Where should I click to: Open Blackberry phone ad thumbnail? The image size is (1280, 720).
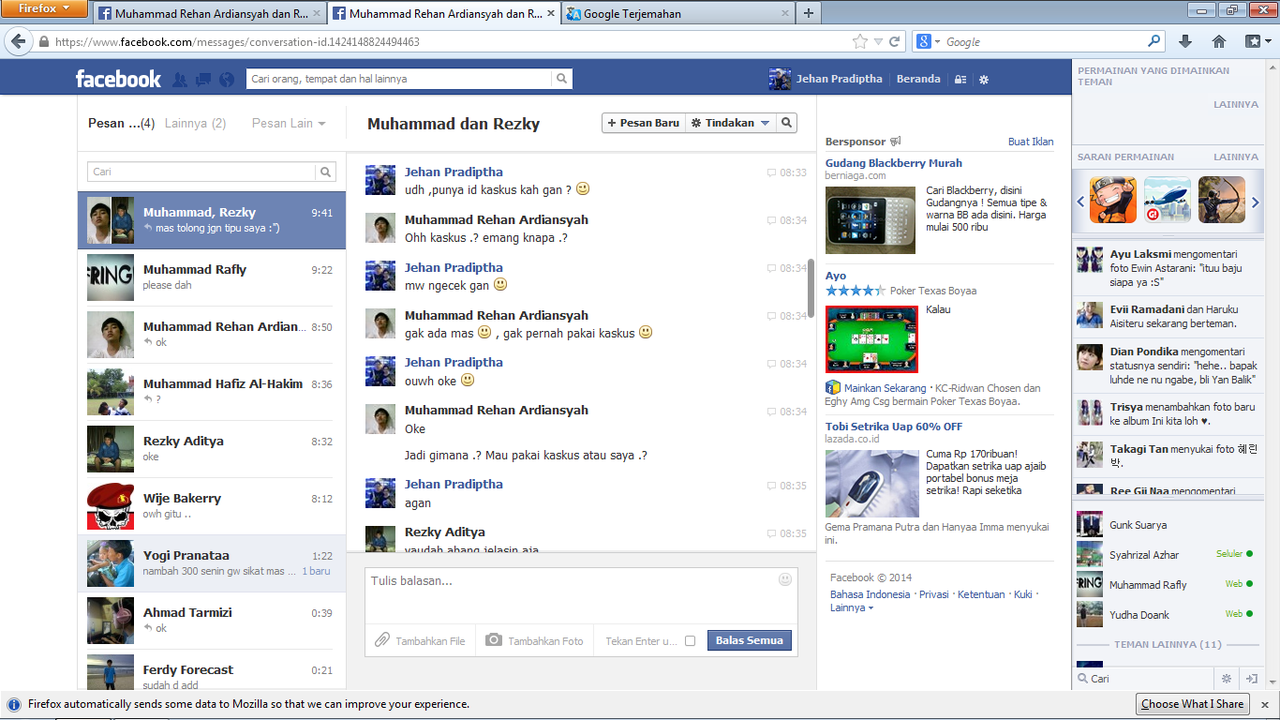(x=870, y=220)
